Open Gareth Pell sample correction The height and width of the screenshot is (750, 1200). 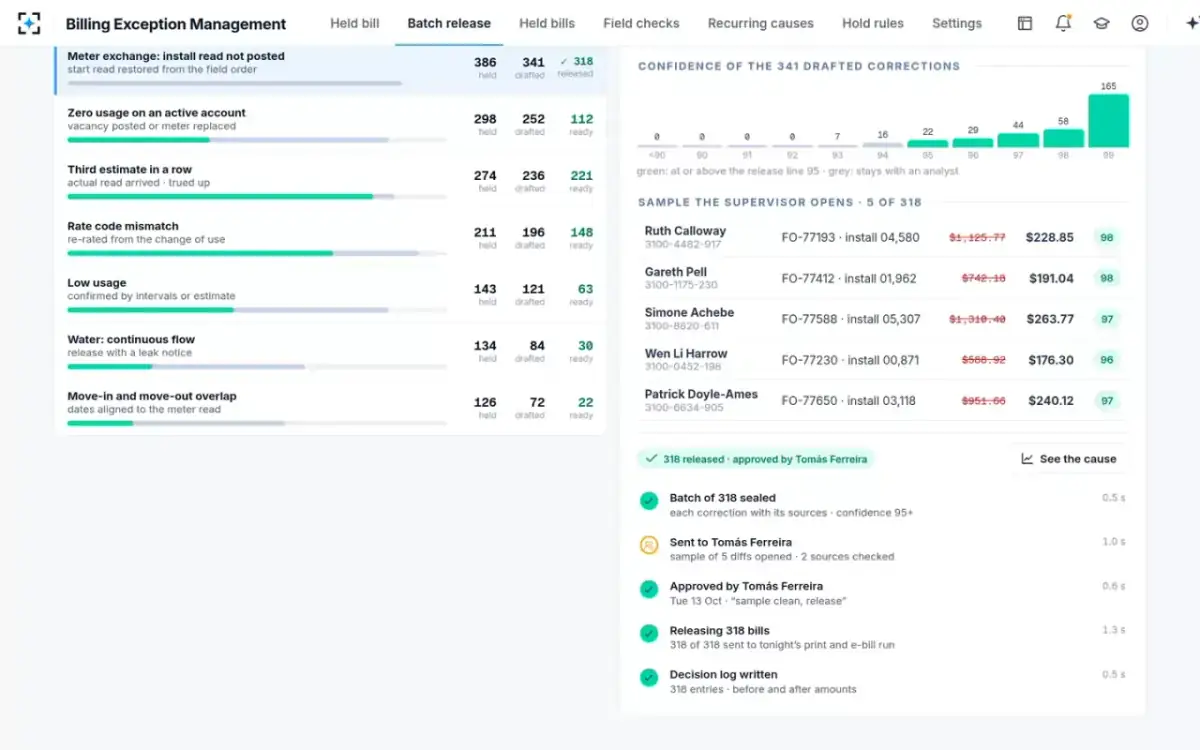884,278
